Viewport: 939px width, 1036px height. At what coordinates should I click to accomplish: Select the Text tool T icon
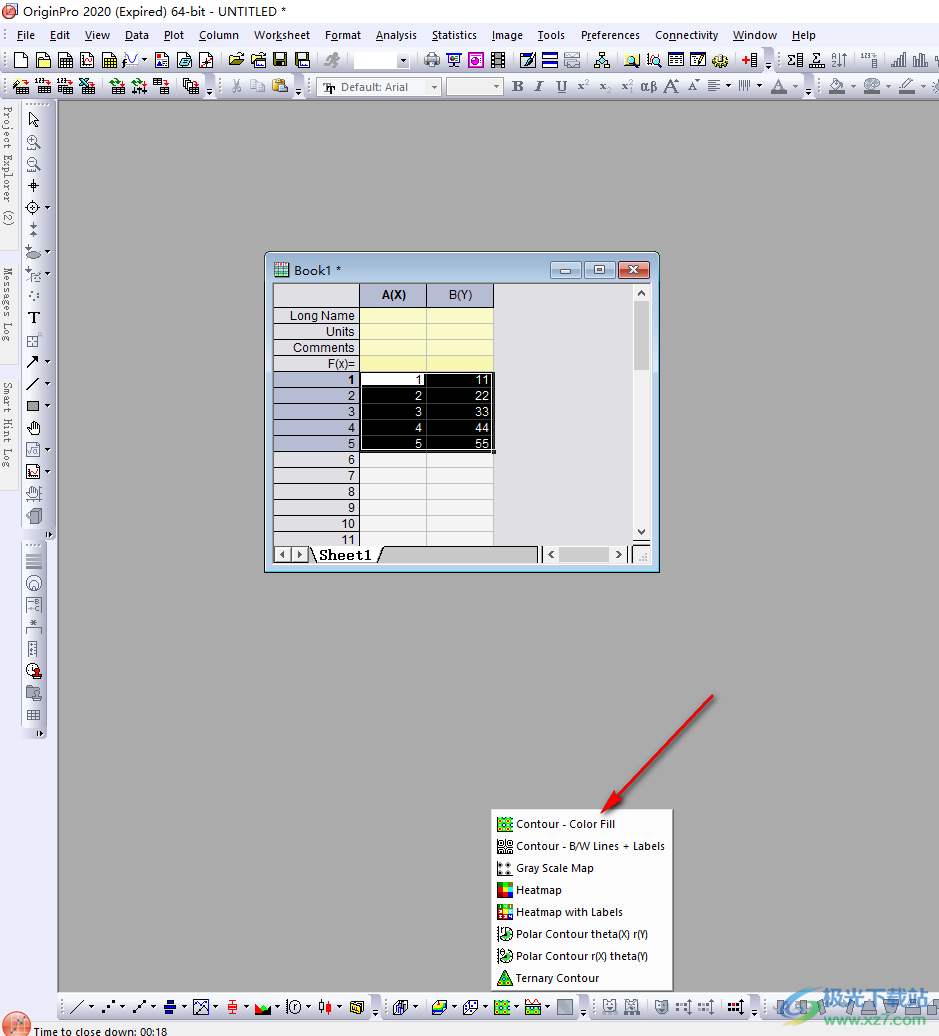pos(34,318)
